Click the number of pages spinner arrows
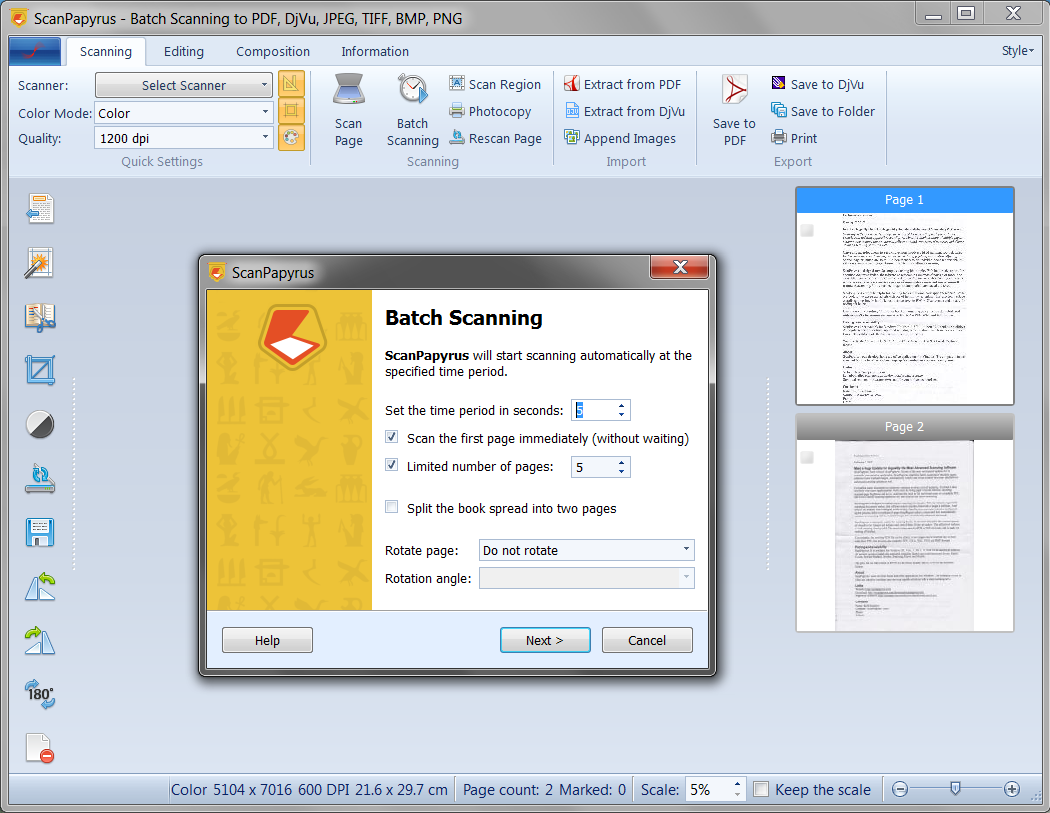 [x=621, y=467]
